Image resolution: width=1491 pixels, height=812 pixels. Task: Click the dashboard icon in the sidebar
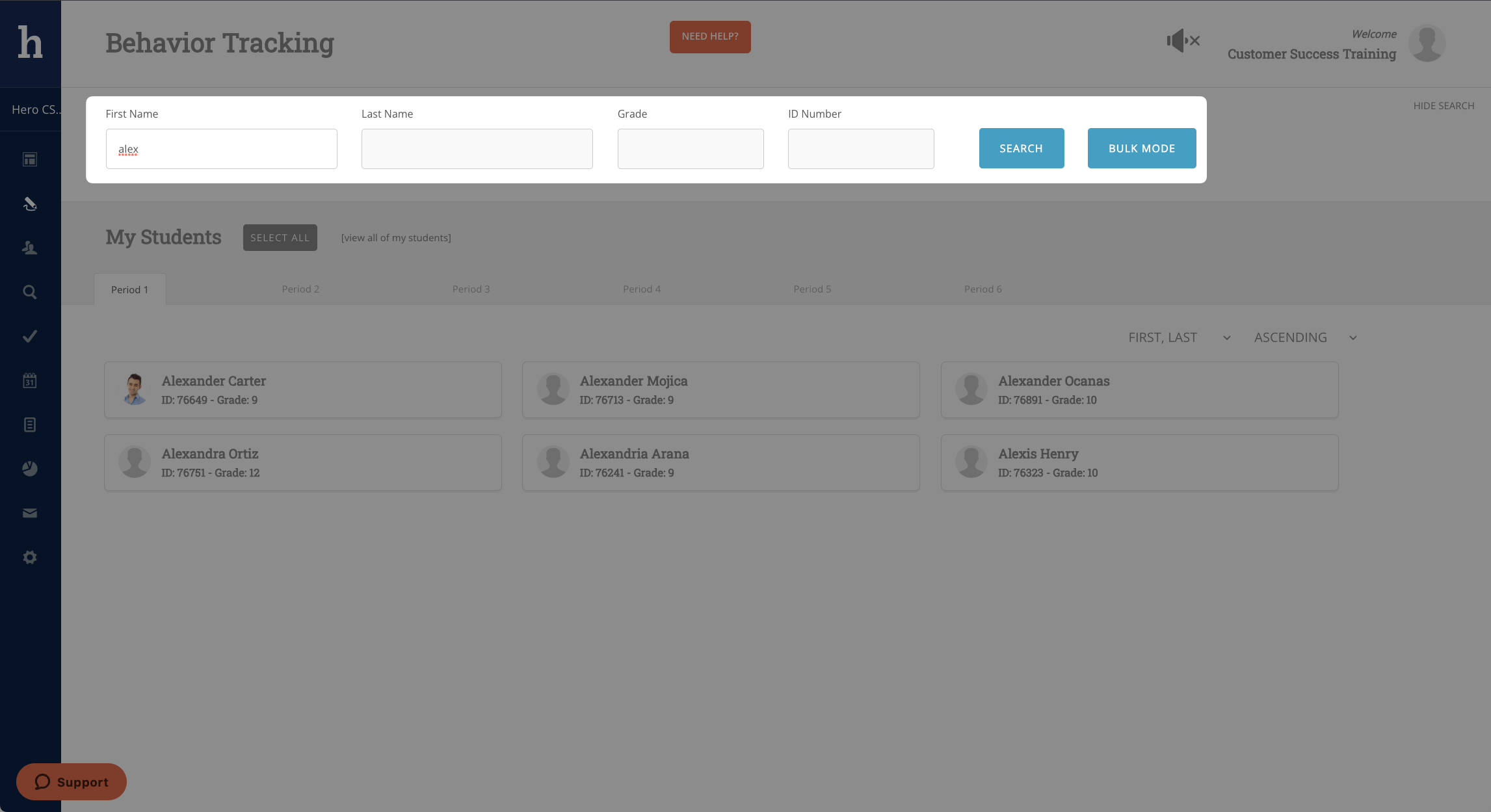[x=30, y=159]
